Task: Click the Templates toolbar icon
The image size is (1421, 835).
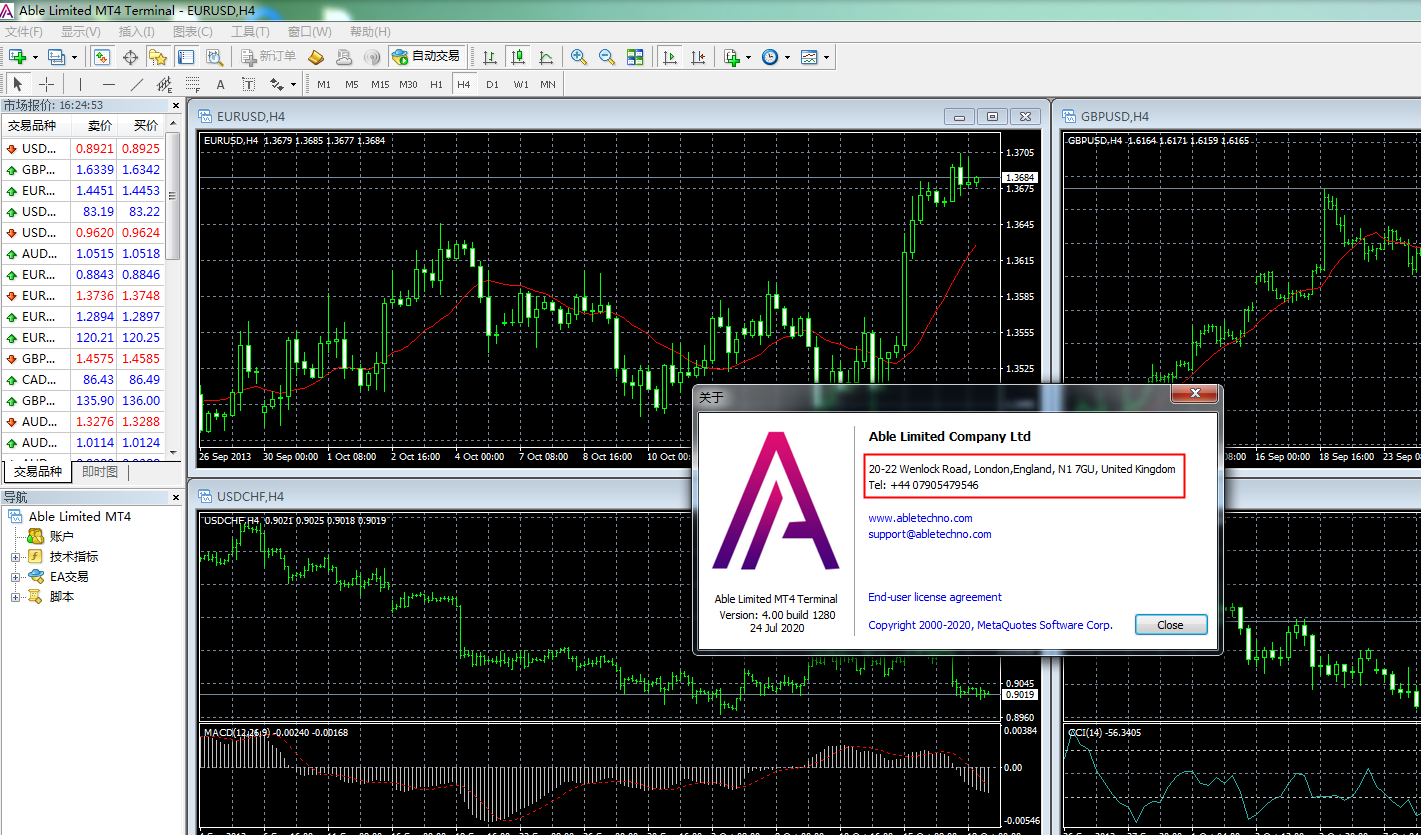Action: 809,57
